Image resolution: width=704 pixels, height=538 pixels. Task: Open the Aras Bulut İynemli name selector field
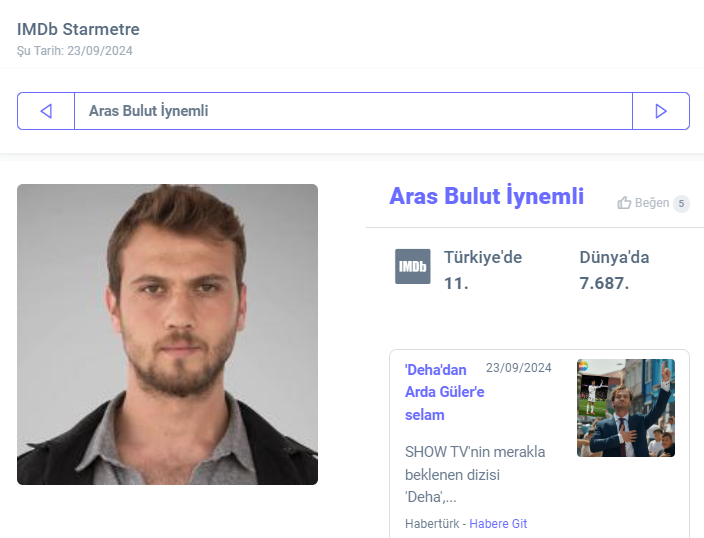353,111
